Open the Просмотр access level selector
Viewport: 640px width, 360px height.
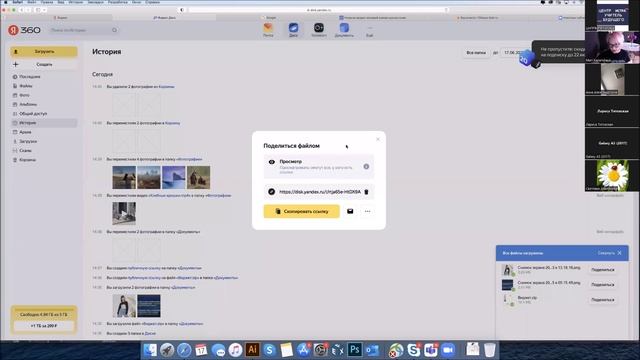point(319,166)
